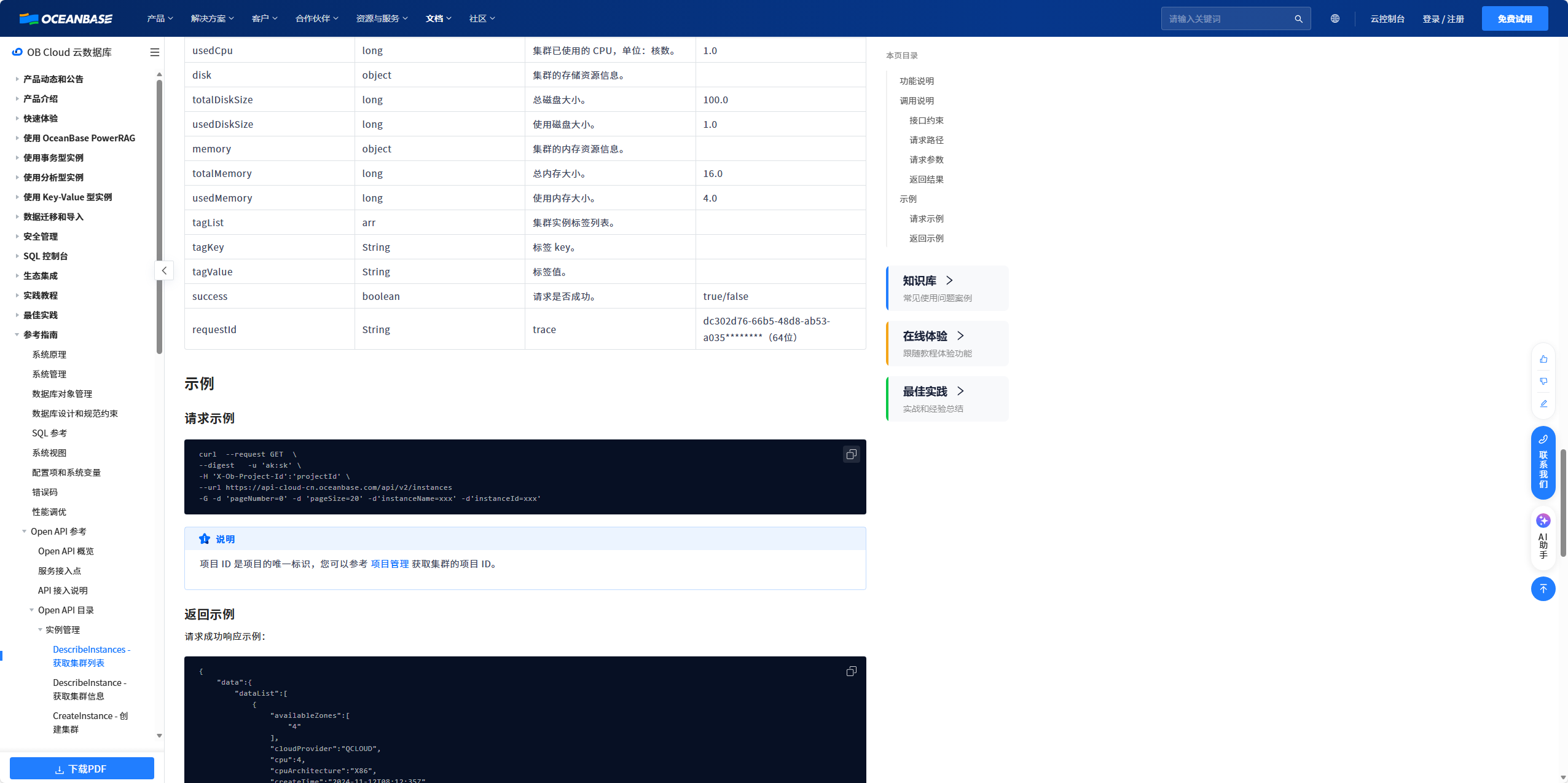Switch language with the globe icon
The height and width of the screenshot is (783, 1568).
1335,18
